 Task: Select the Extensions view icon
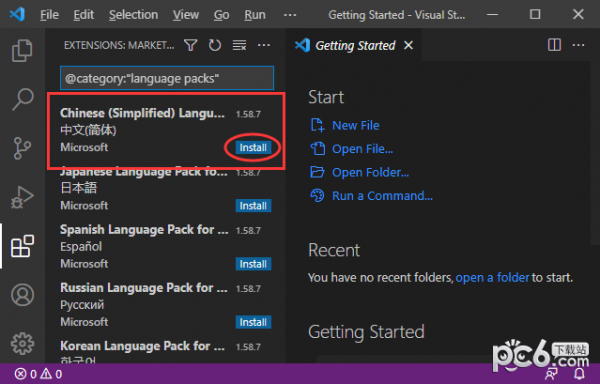(22, 246)
